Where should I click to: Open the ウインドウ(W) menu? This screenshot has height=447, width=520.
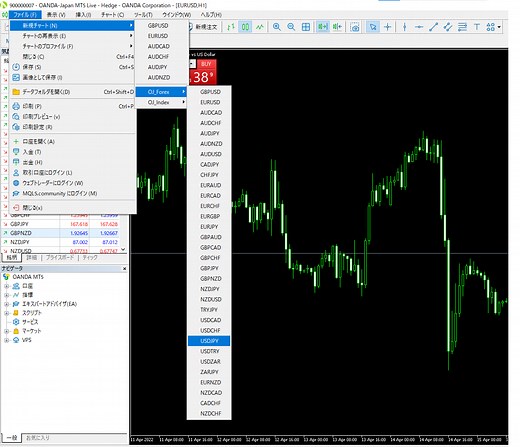177,15
